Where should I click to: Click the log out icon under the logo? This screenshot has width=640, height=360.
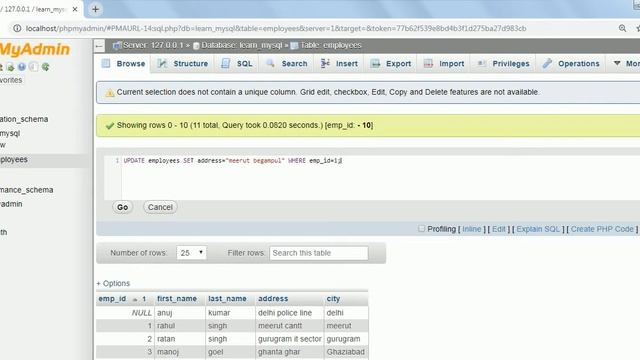(x=10, y=67)
